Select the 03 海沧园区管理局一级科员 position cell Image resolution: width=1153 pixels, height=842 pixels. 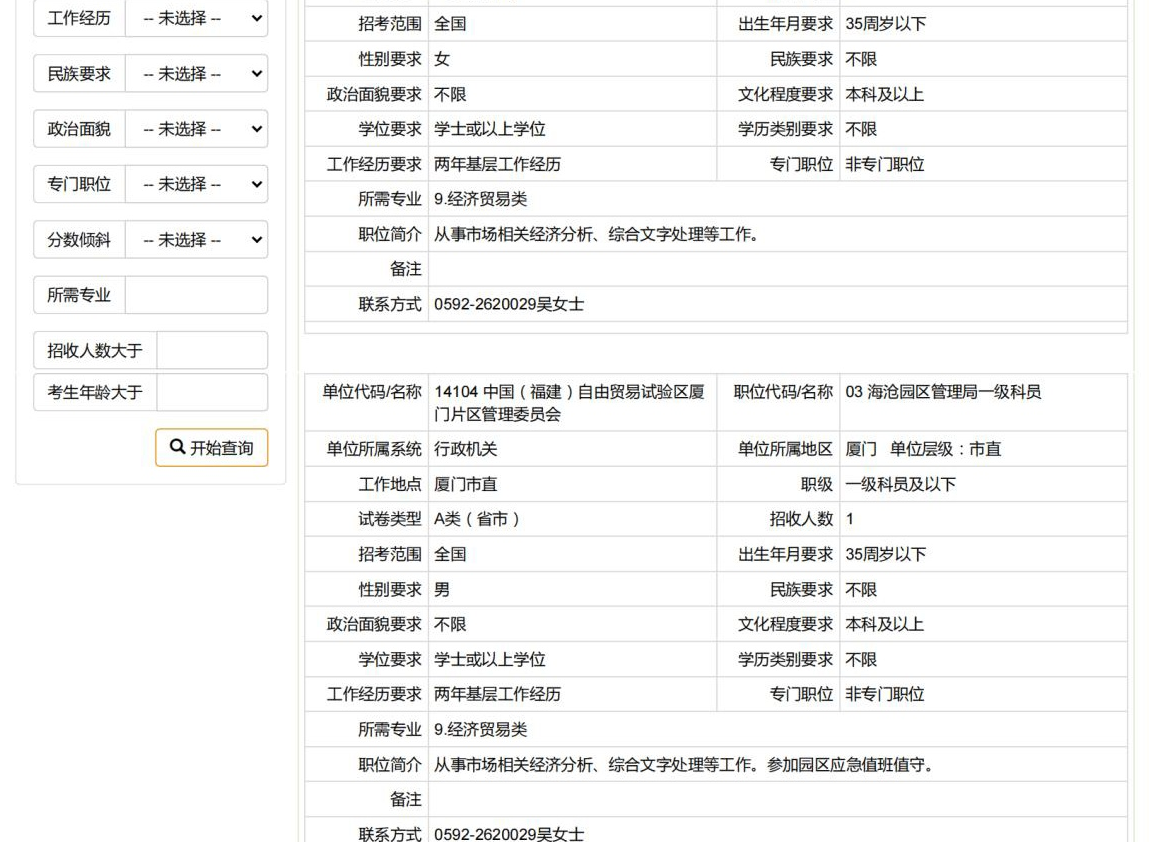coord(943,392)
